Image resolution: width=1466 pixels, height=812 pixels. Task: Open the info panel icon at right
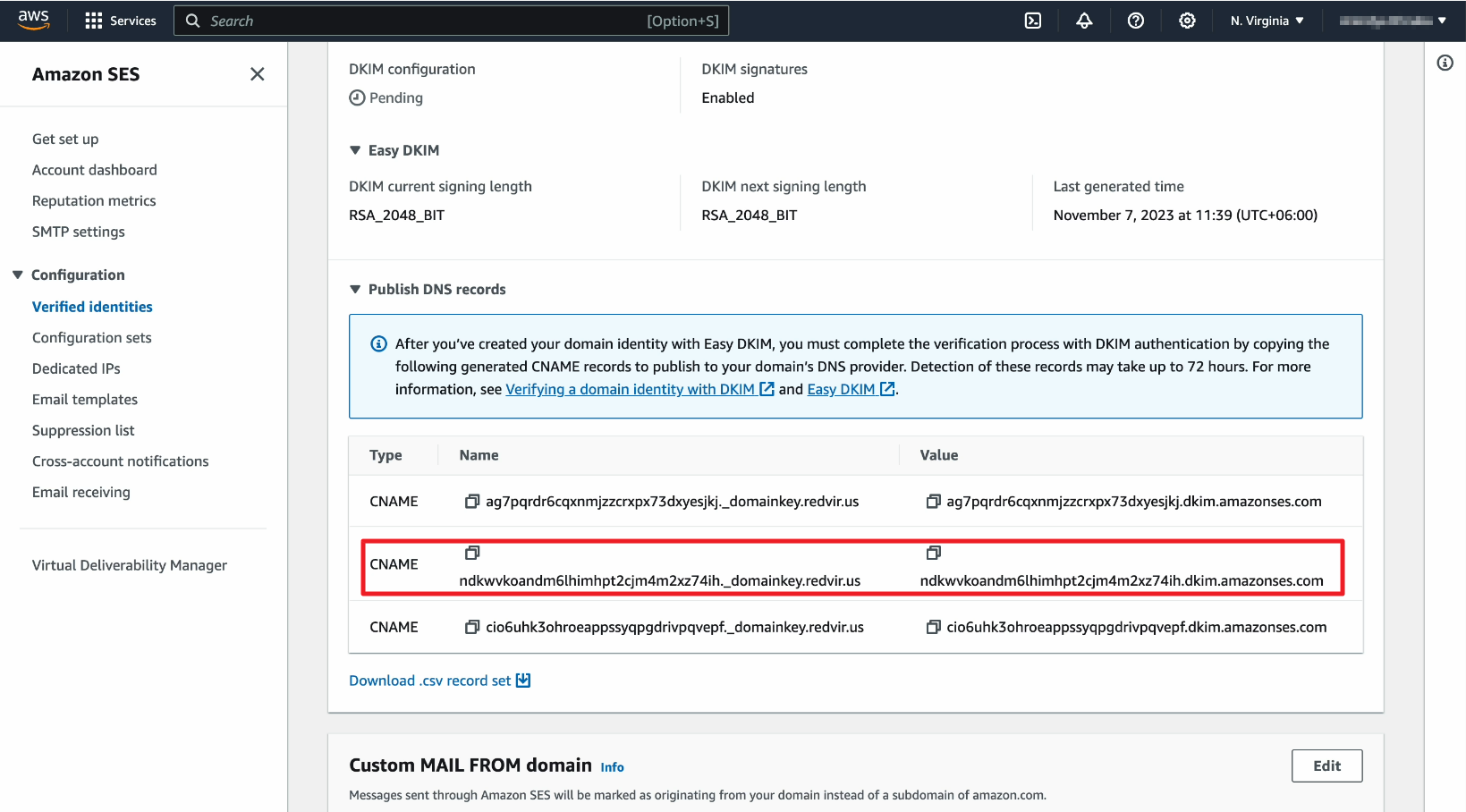[1445, 63]
